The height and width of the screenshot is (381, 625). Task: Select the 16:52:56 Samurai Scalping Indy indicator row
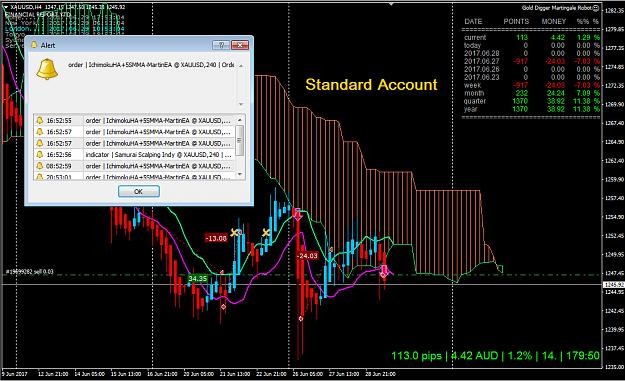click(135, 155)
